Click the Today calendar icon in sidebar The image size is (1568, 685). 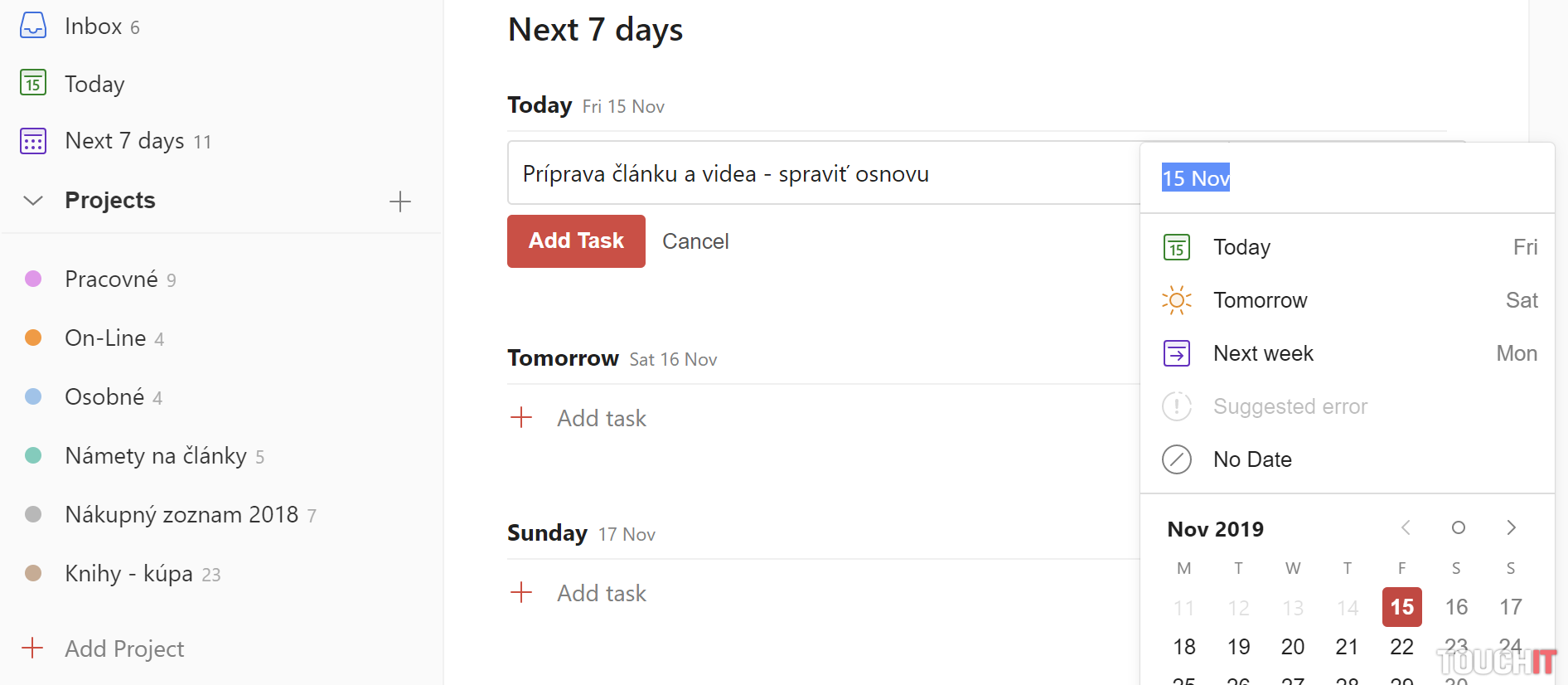pyautogui.click(x=33, y=83)
